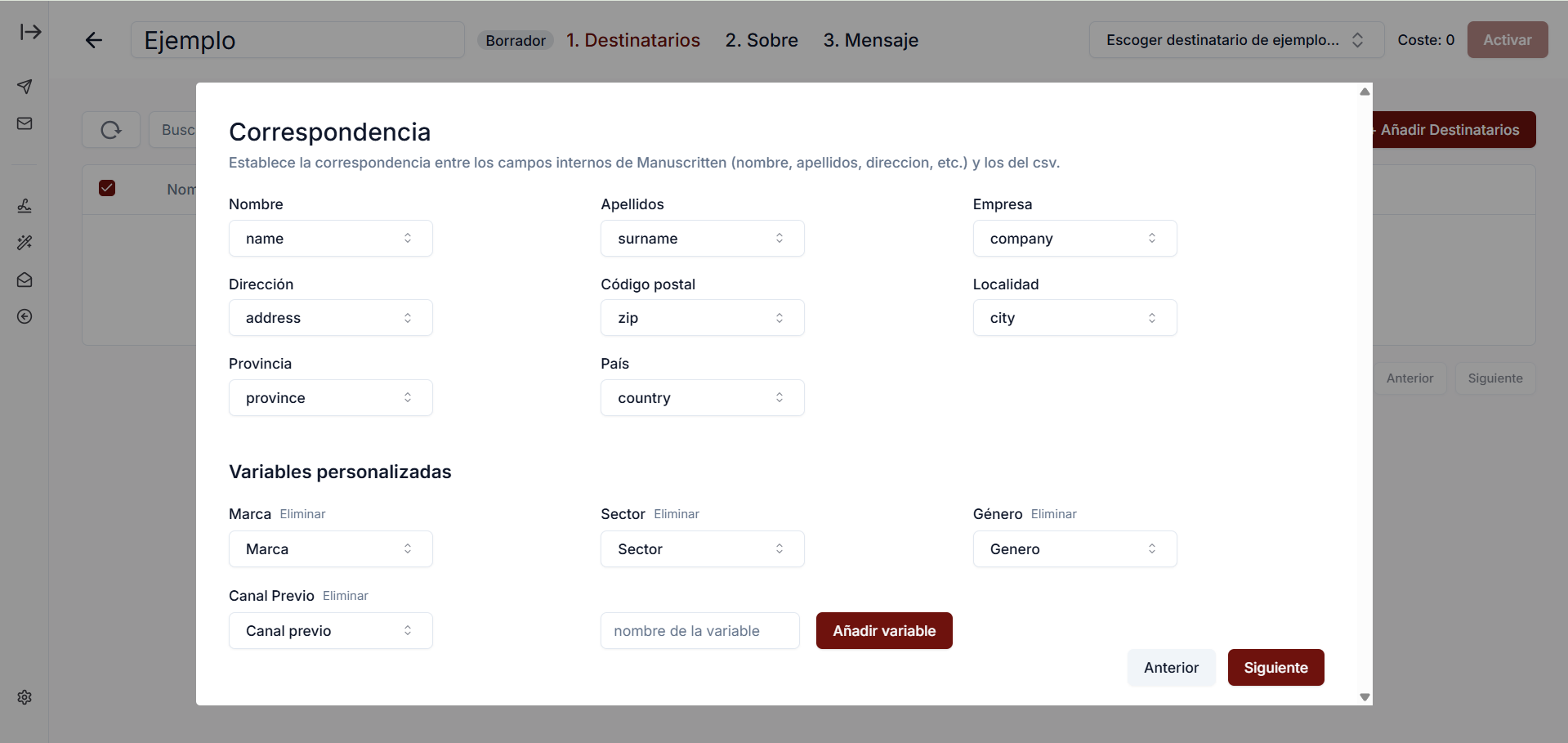Click the refresh recipients icon

click(x=110, y=129)
